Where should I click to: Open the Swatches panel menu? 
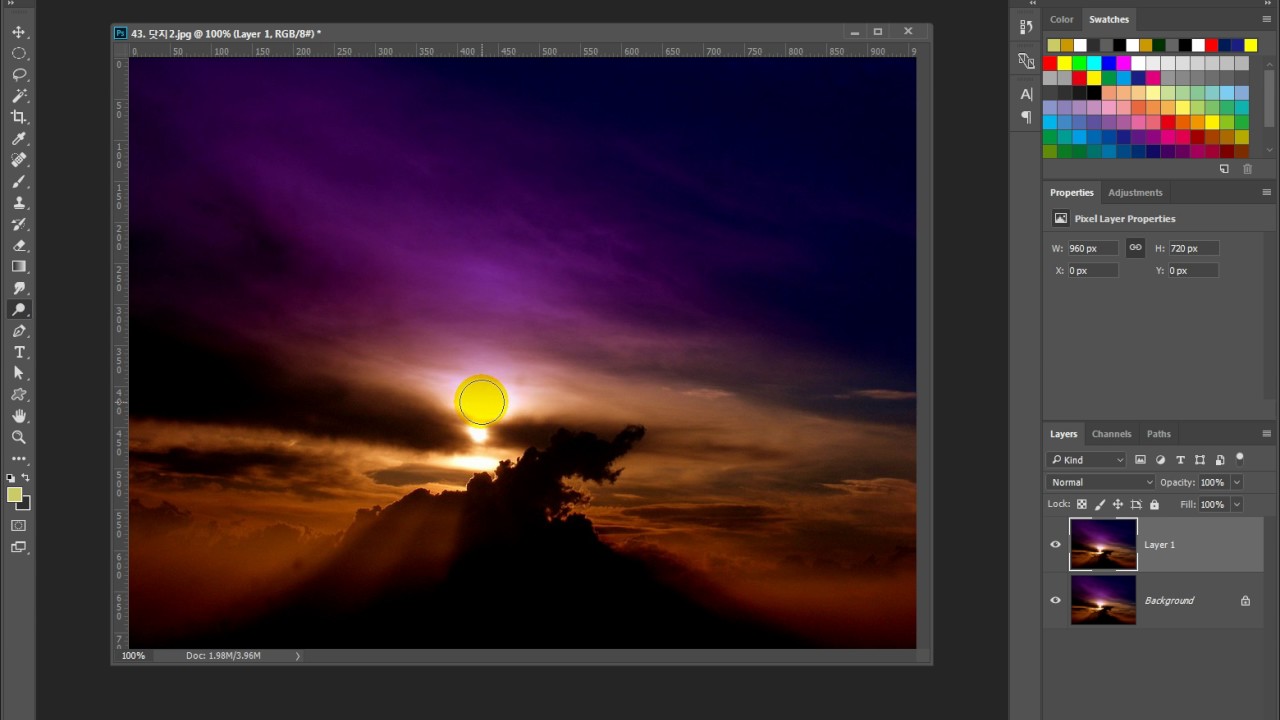pos(1266,19)
